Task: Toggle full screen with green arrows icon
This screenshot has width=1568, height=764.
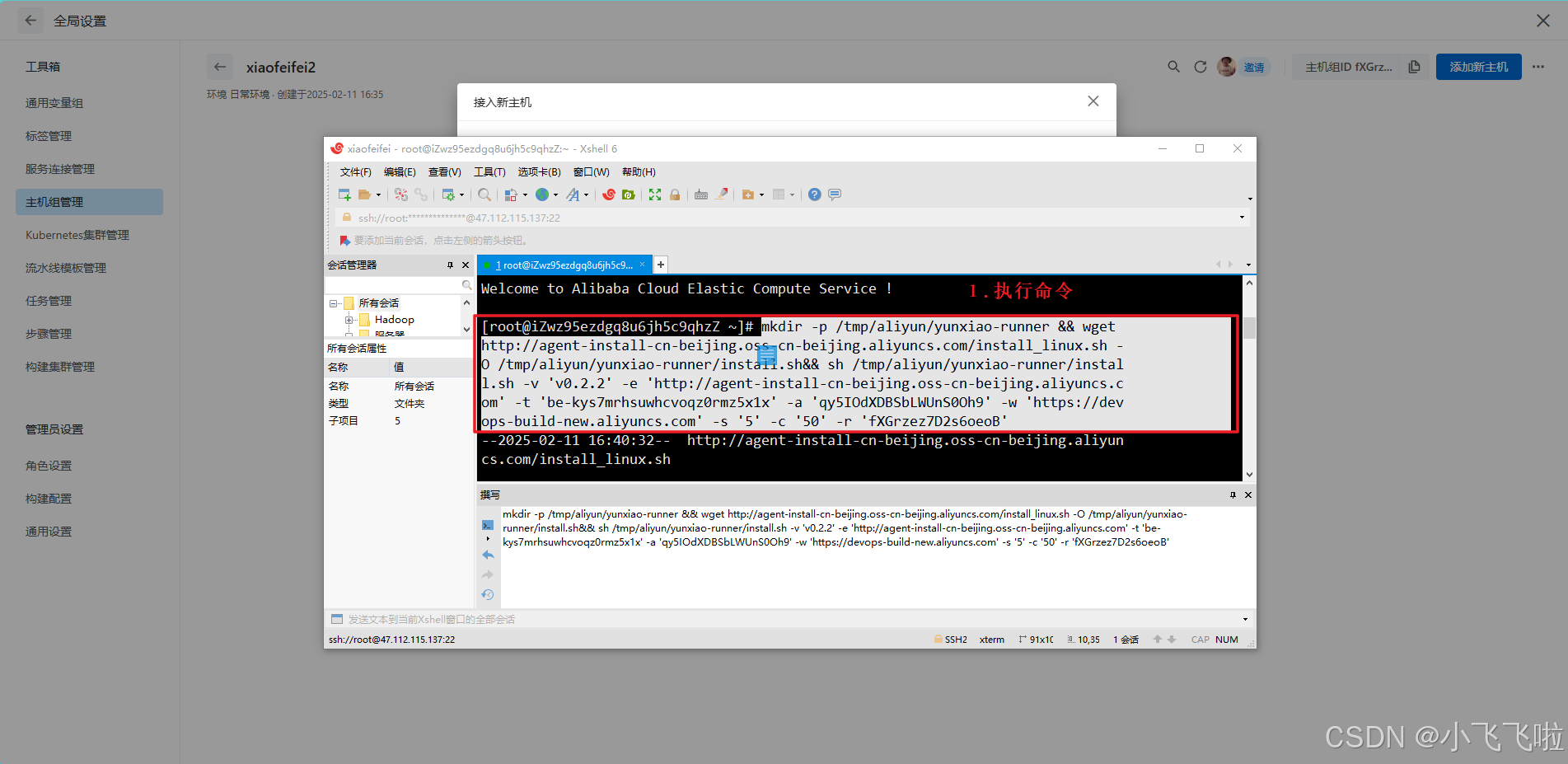Action: (x=655, y=195)
